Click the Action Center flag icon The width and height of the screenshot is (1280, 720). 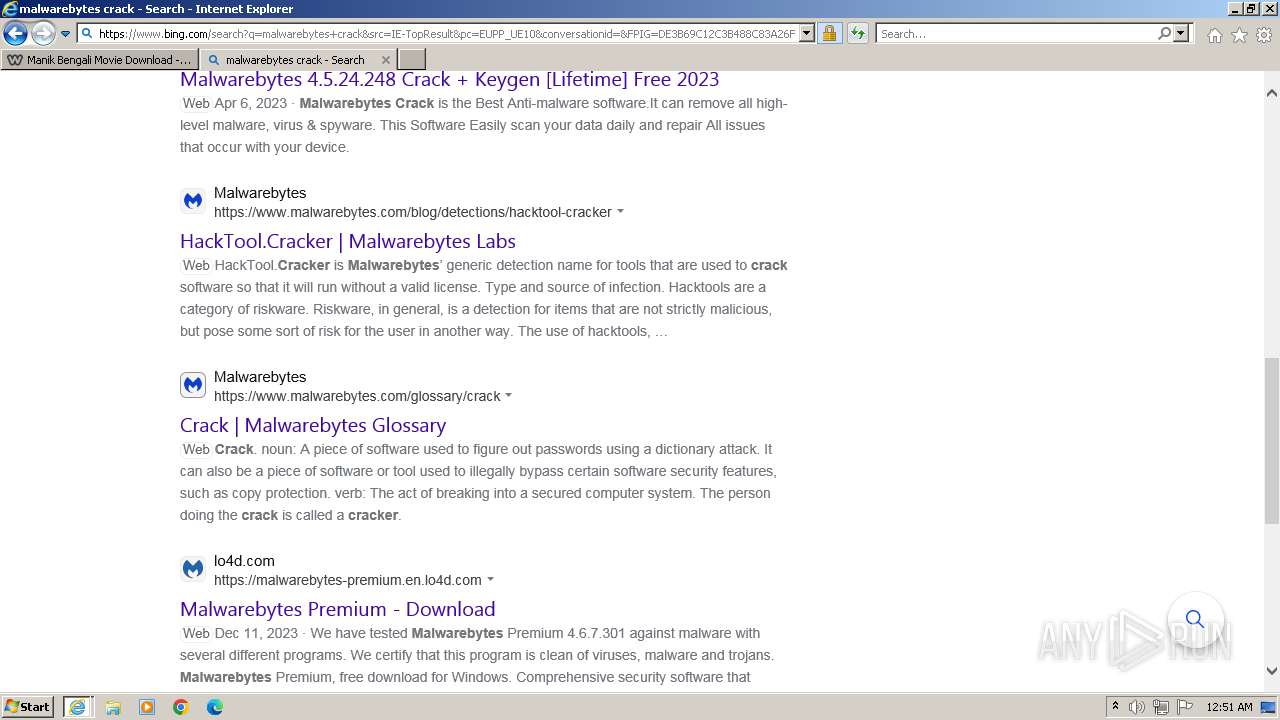pyautogui.click(x=1184, y=707)
